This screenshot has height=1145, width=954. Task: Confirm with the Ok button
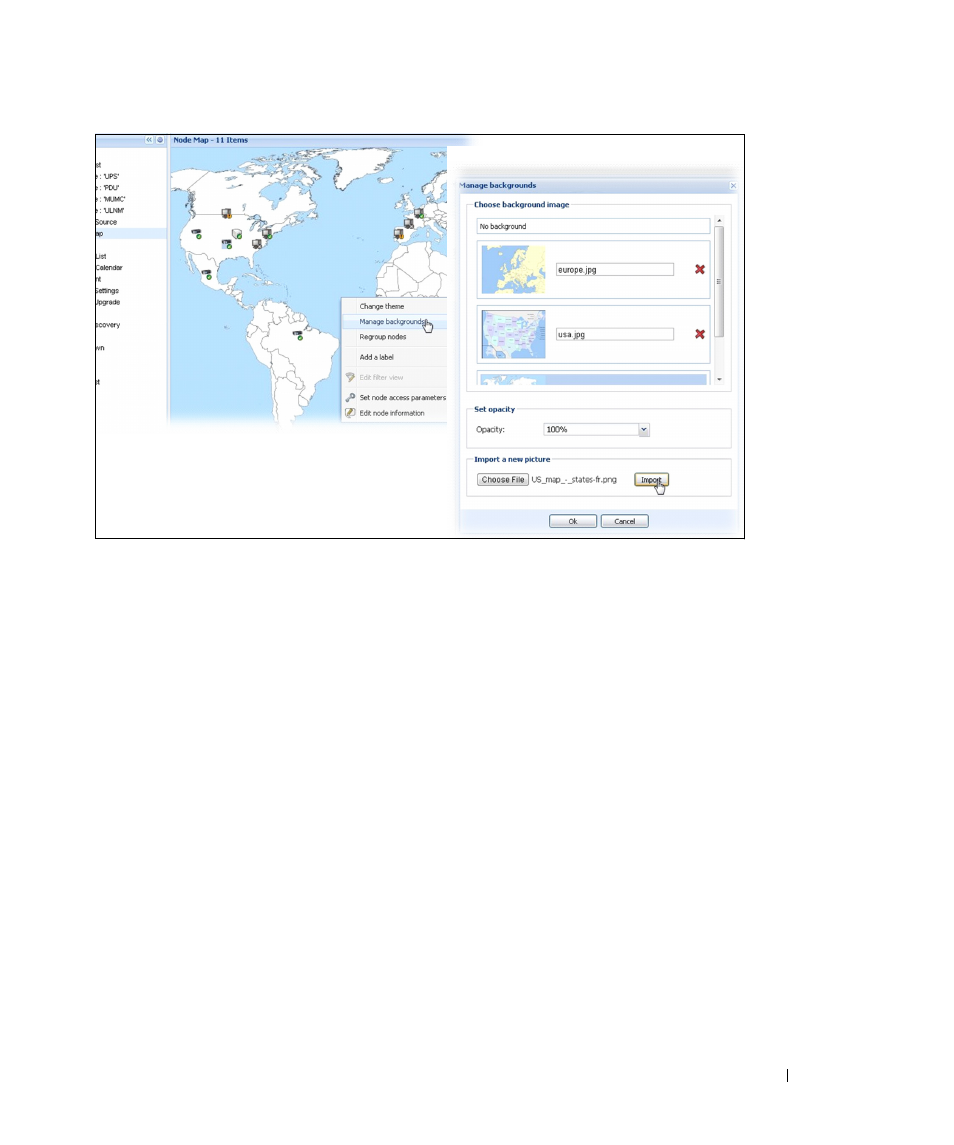point(573,521)
